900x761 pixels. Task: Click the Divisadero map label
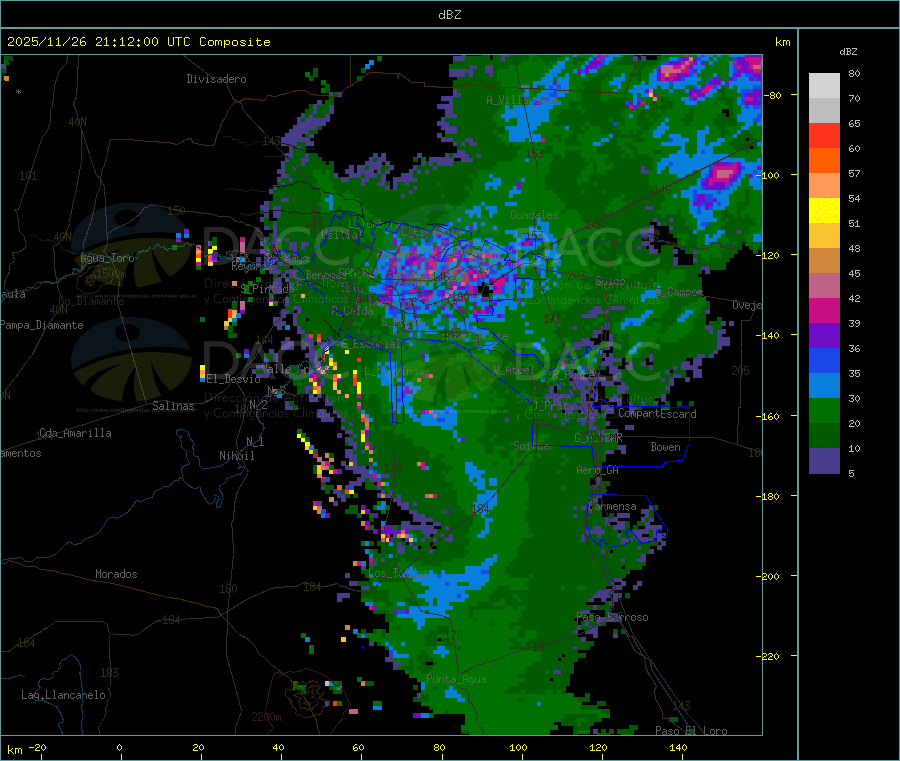(x=216, y=79)
